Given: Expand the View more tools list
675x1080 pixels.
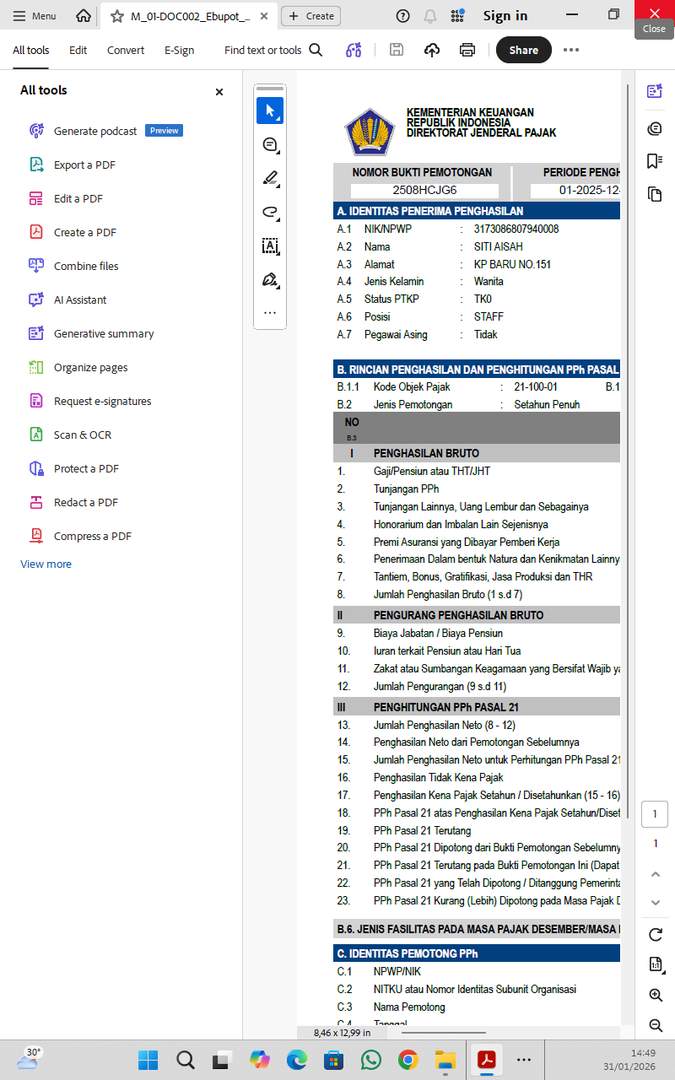Looking at the screenshot, I should click(46, 564).
